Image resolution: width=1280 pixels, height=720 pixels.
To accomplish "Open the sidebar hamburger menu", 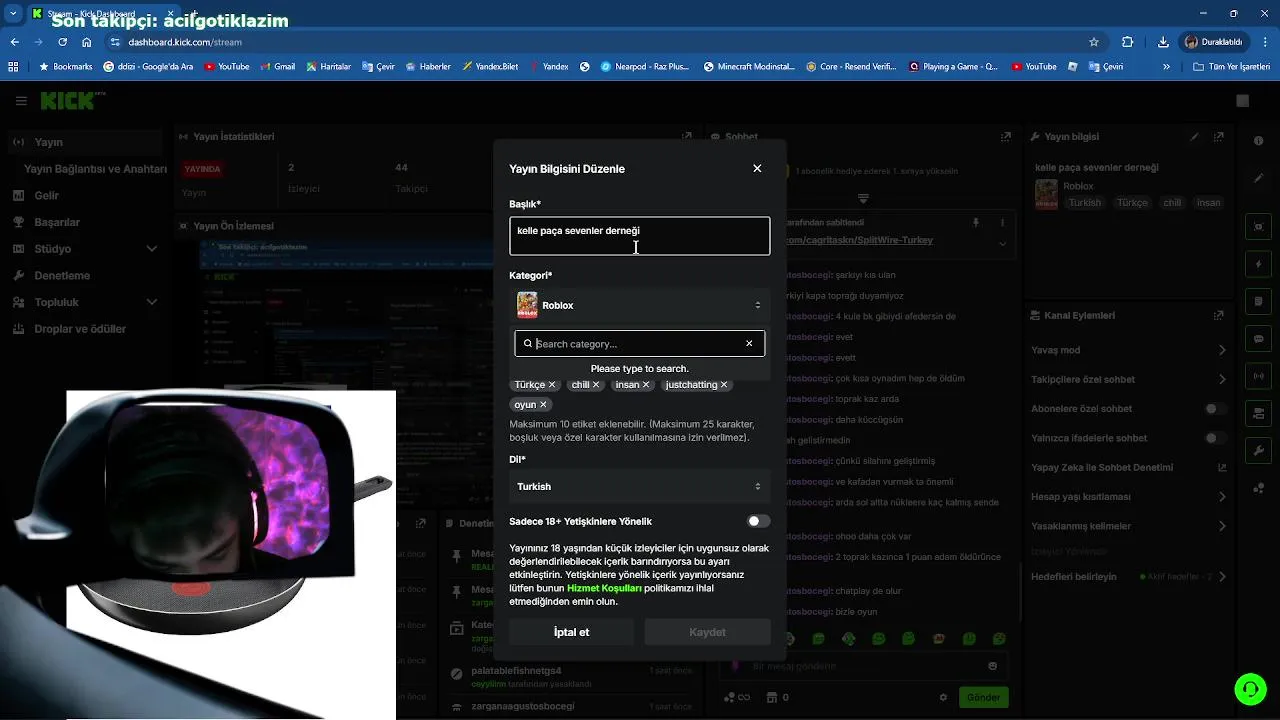I will click(21, 101).
